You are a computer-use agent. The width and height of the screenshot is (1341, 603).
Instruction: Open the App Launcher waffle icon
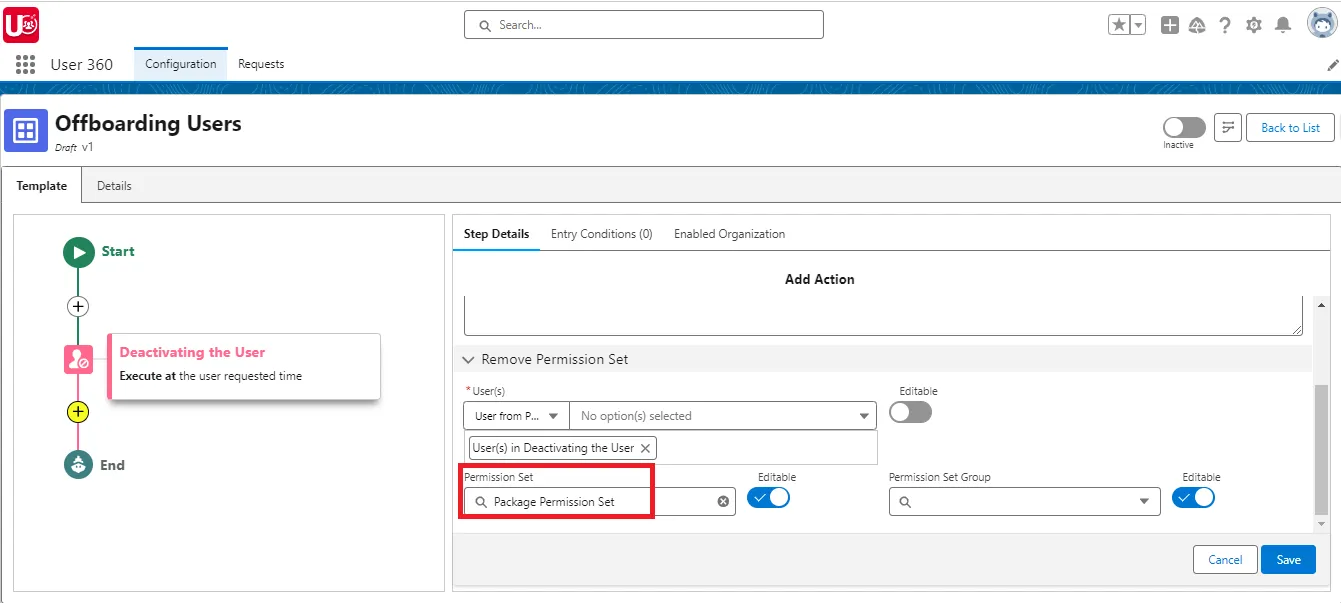pyautogui.click(x=24, y=65)
